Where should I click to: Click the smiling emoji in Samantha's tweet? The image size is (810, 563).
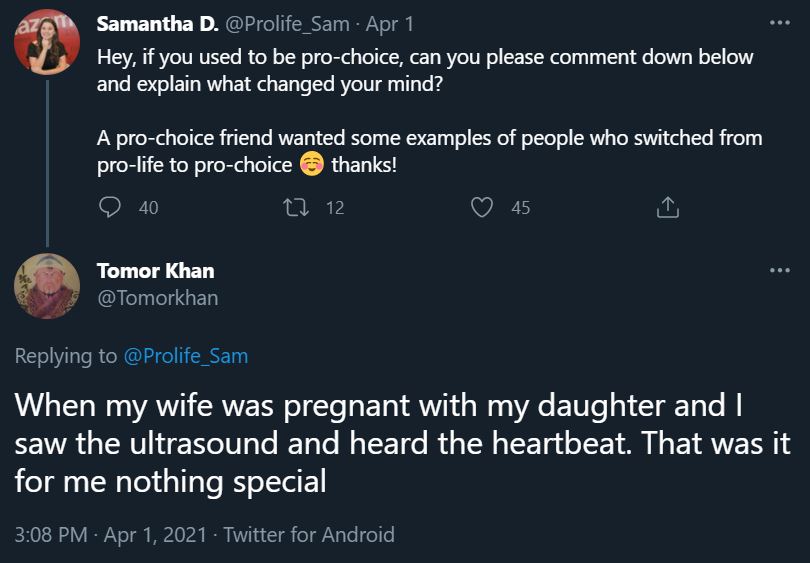[x=311, y=165]
